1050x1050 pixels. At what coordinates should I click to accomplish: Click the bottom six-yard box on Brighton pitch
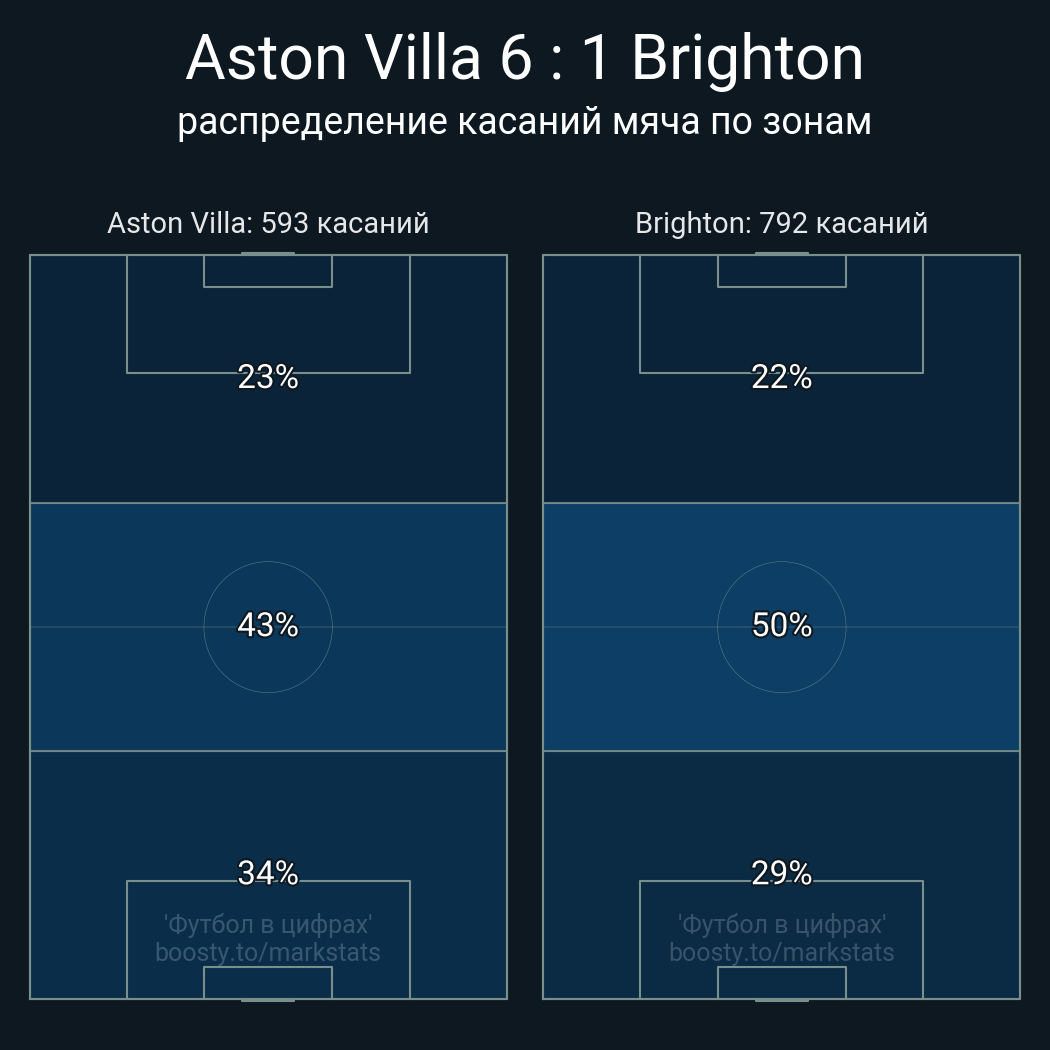tap(781, 983)
